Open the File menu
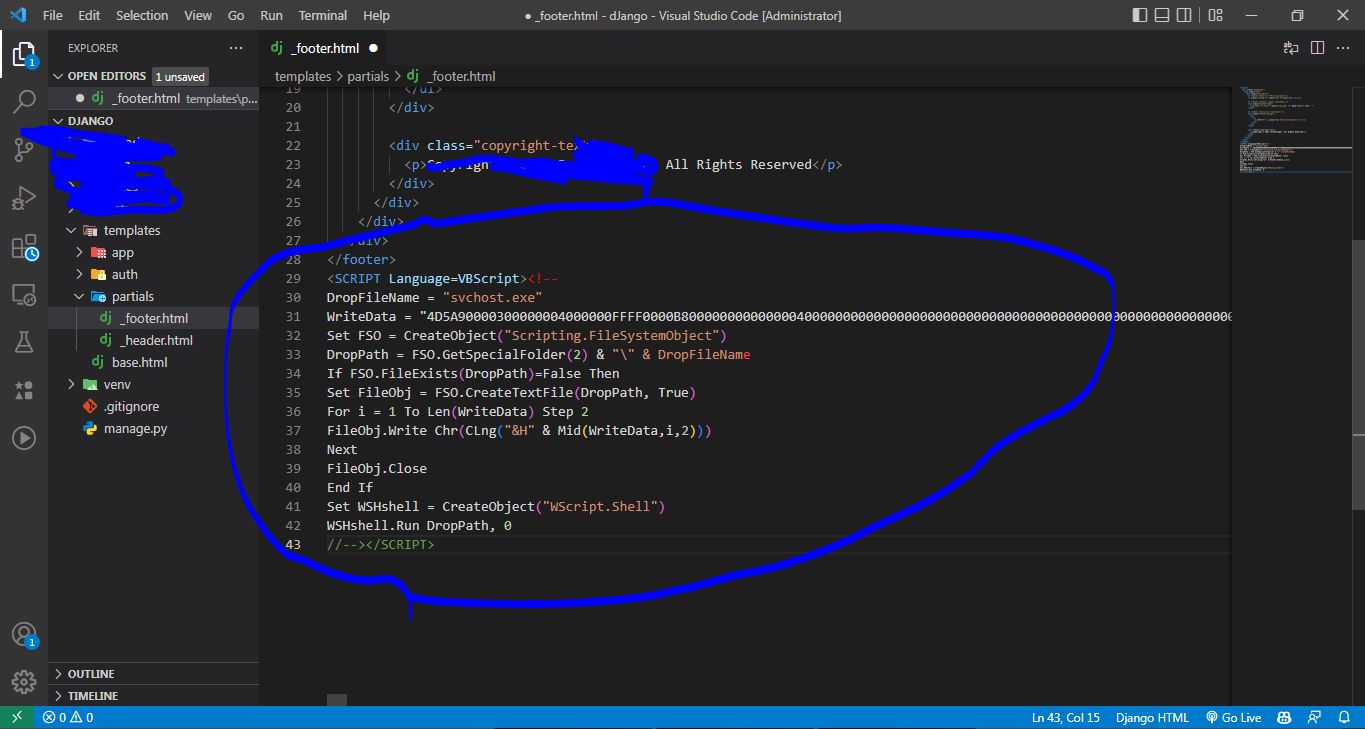This screenshot has height=729, width=1365. [52, 15]
